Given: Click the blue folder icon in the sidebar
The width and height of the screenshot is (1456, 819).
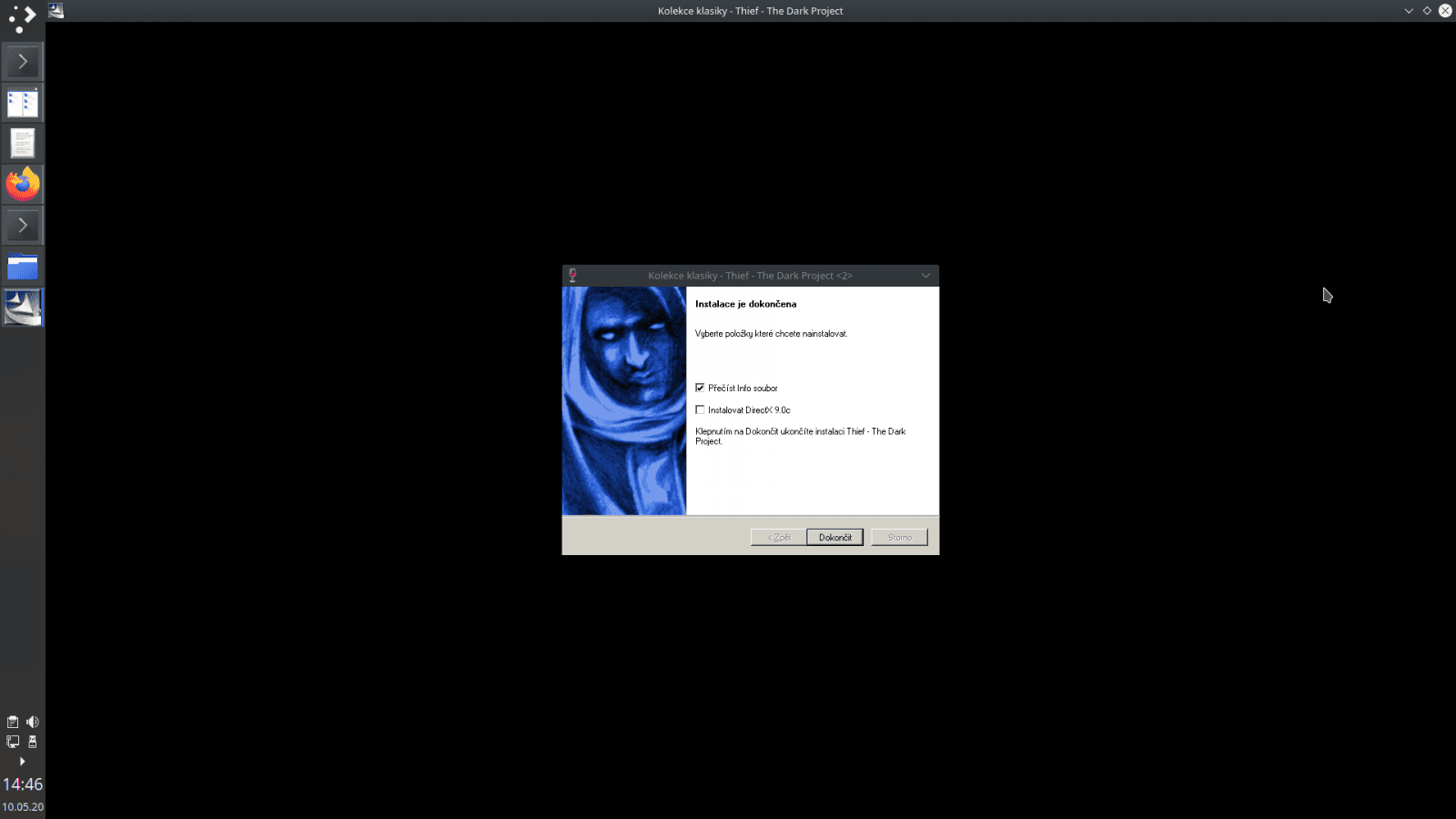Looking at the screenshot, I should [x=22, y=266].
